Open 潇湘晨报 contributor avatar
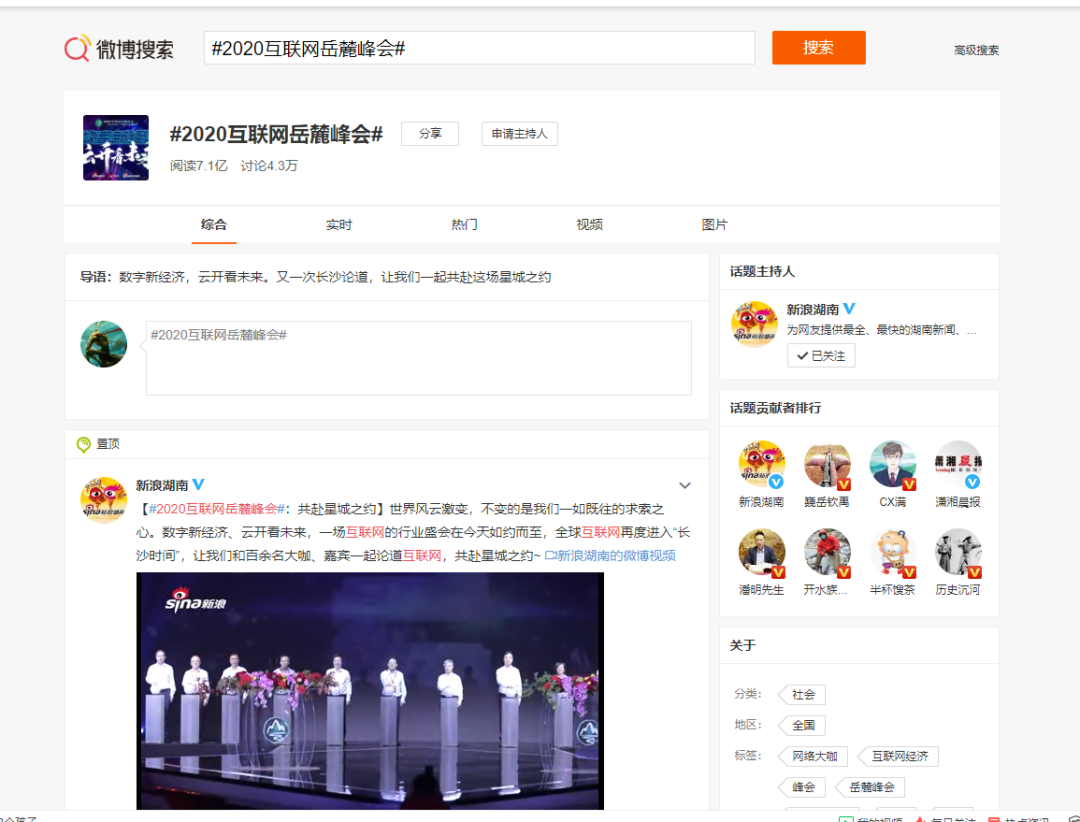This screenshot has height=822, width=1080. pos(958,464)
